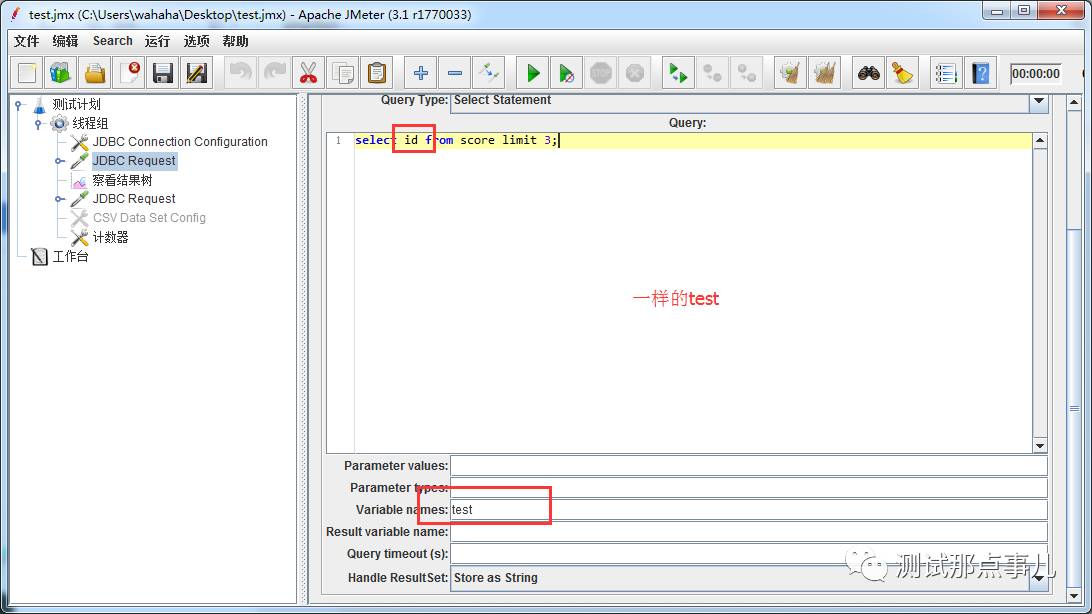The image size is (1092, 614).
Task: Click the Undo arrow icon
Action: coord(241,73)
